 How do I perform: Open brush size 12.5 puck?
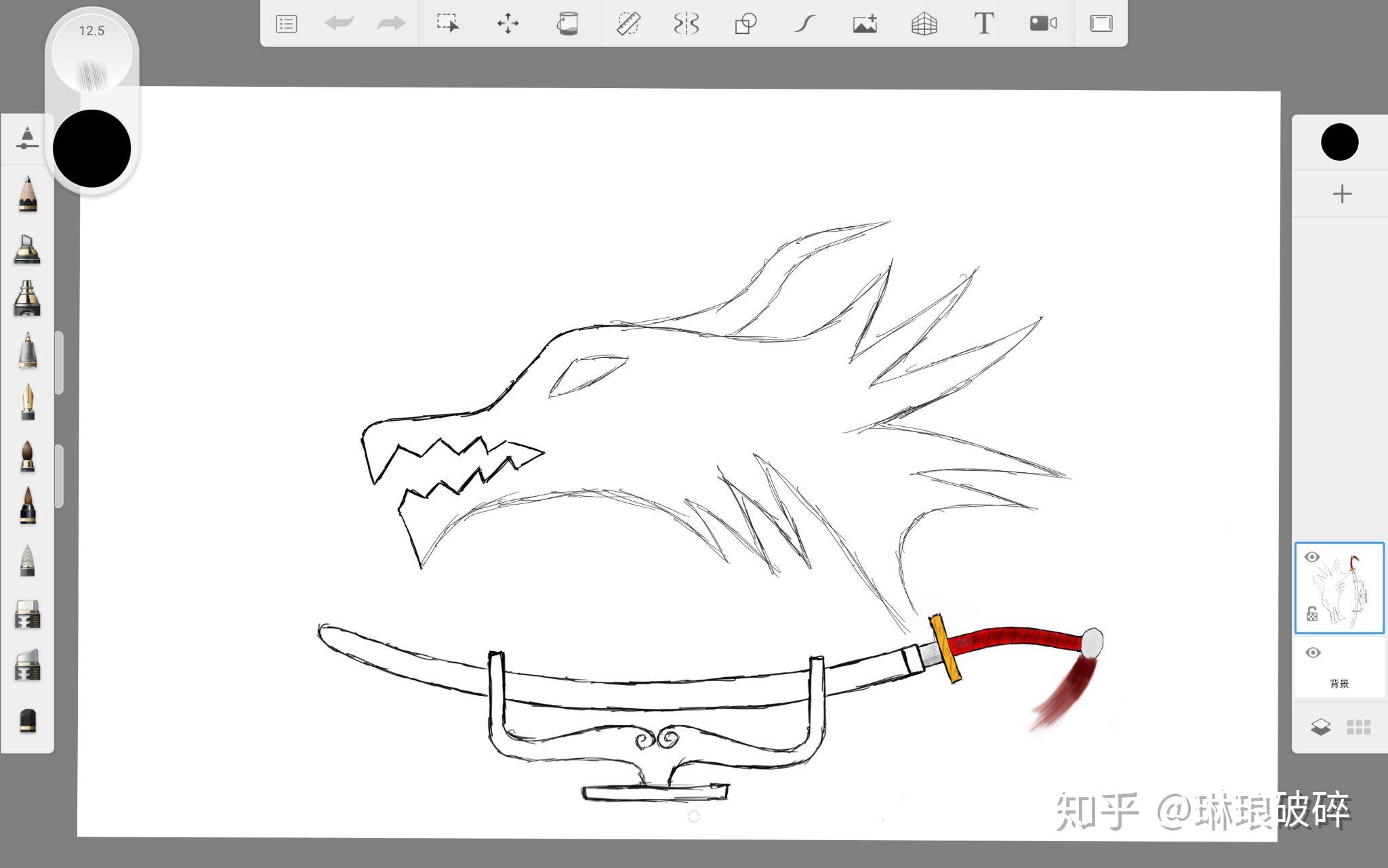pos(91,53)
